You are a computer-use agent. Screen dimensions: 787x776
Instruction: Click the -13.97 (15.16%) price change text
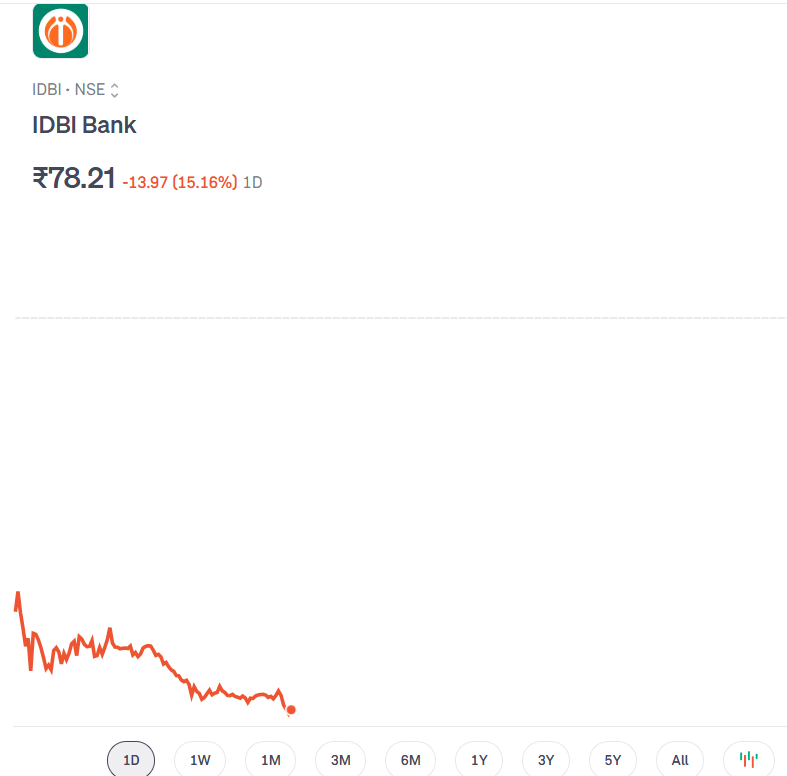(x=180, y=182)
